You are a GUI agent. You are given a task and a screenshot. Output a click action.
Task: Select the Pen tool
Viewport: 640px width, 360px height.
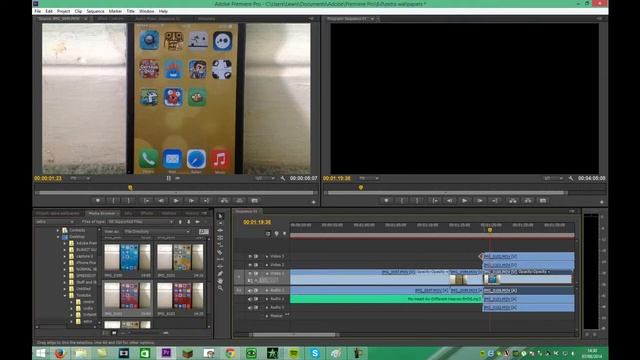pos(220,274)
